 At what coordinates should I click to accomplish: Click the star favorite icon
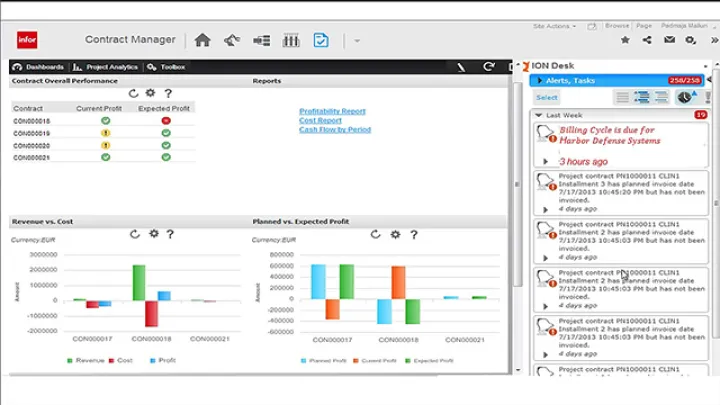[x=625, y=40]
